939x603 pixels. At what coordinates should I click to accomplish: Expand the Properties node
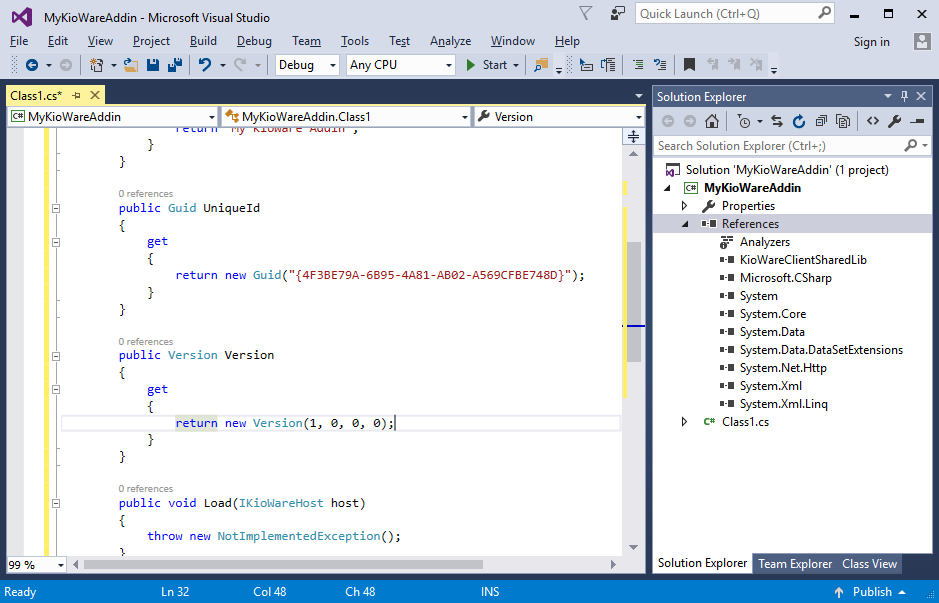click(685, 206)
